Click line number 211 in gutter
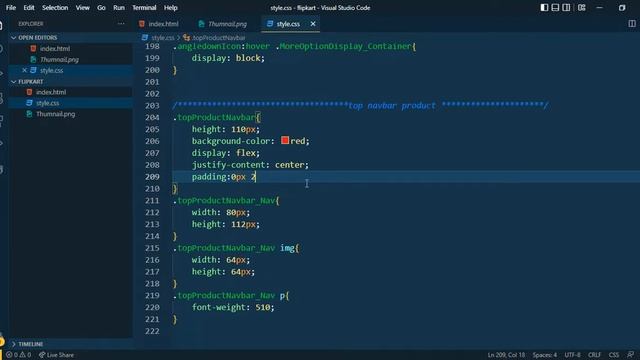 pos(152,201)
